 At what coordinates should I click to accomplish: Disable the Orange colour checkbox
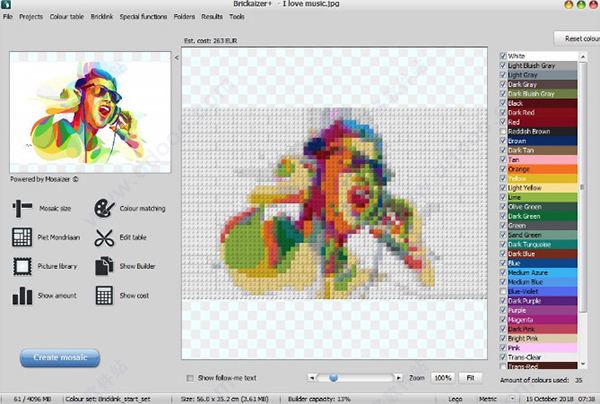(503, 169)
